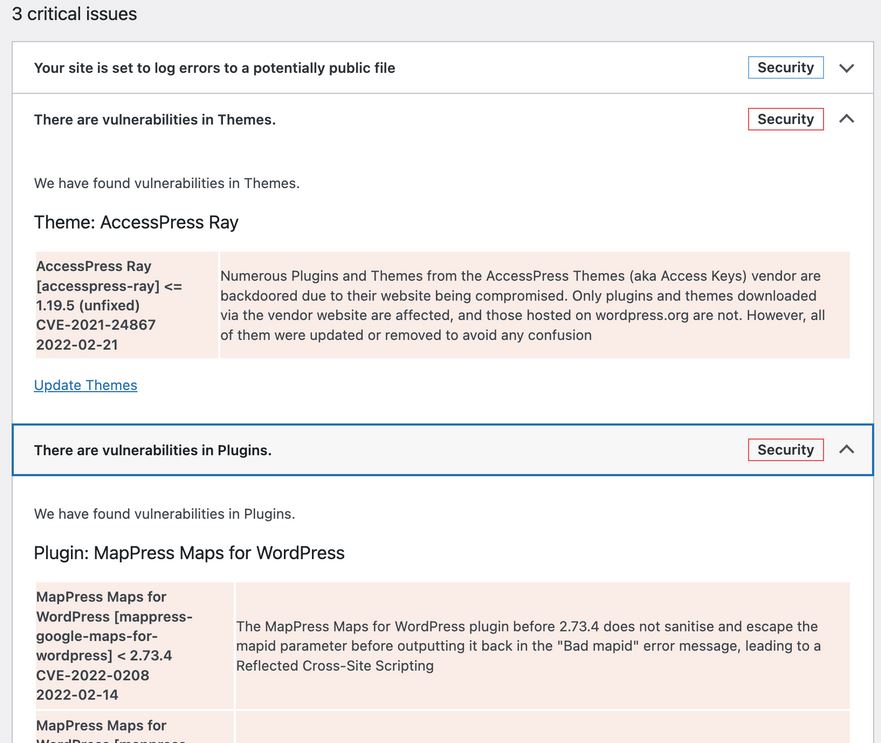Click the Security badge on log errors row

pyautogui.click(x=785, y=67)
